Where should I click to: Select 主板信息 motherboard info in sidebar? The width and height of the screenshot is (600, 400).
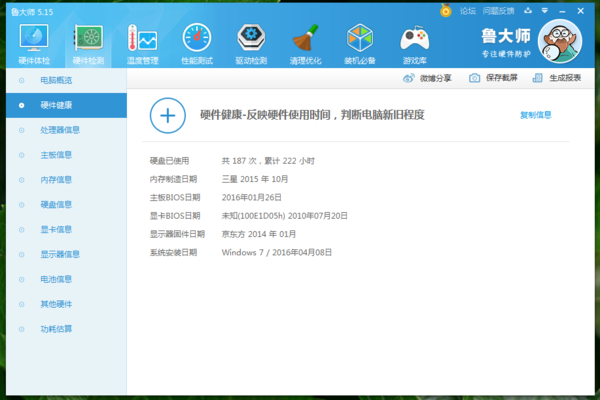pos(55,154)
